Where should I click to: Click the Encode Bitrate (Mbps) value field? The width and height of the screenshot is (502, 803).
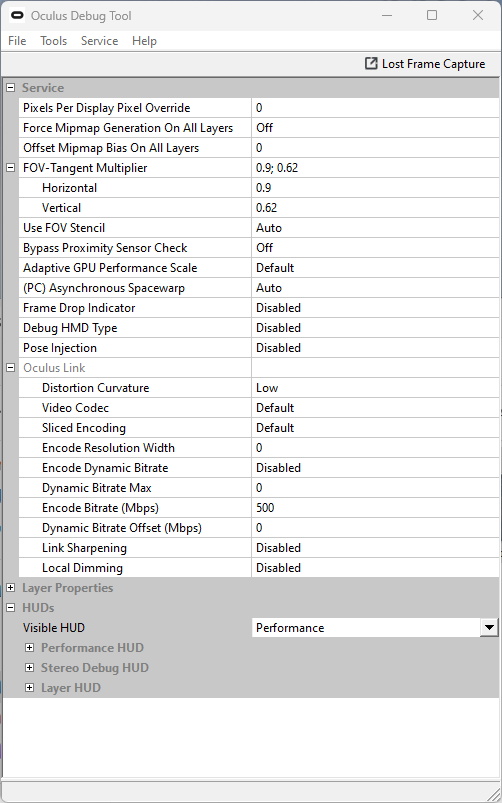pyautogui.click(x=375, y=508)
